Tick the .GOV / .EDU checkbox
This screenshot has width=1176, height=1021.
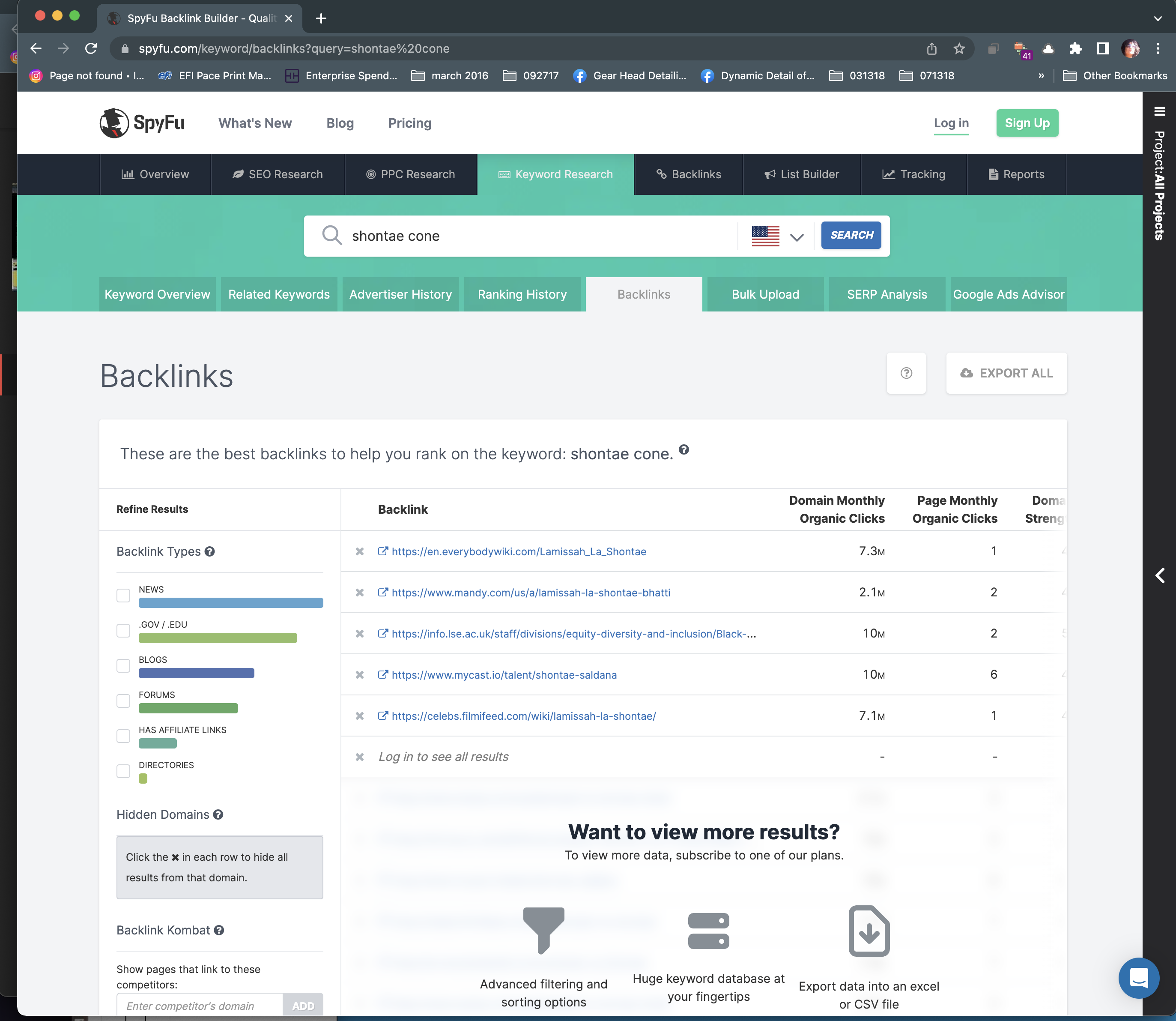123,631
